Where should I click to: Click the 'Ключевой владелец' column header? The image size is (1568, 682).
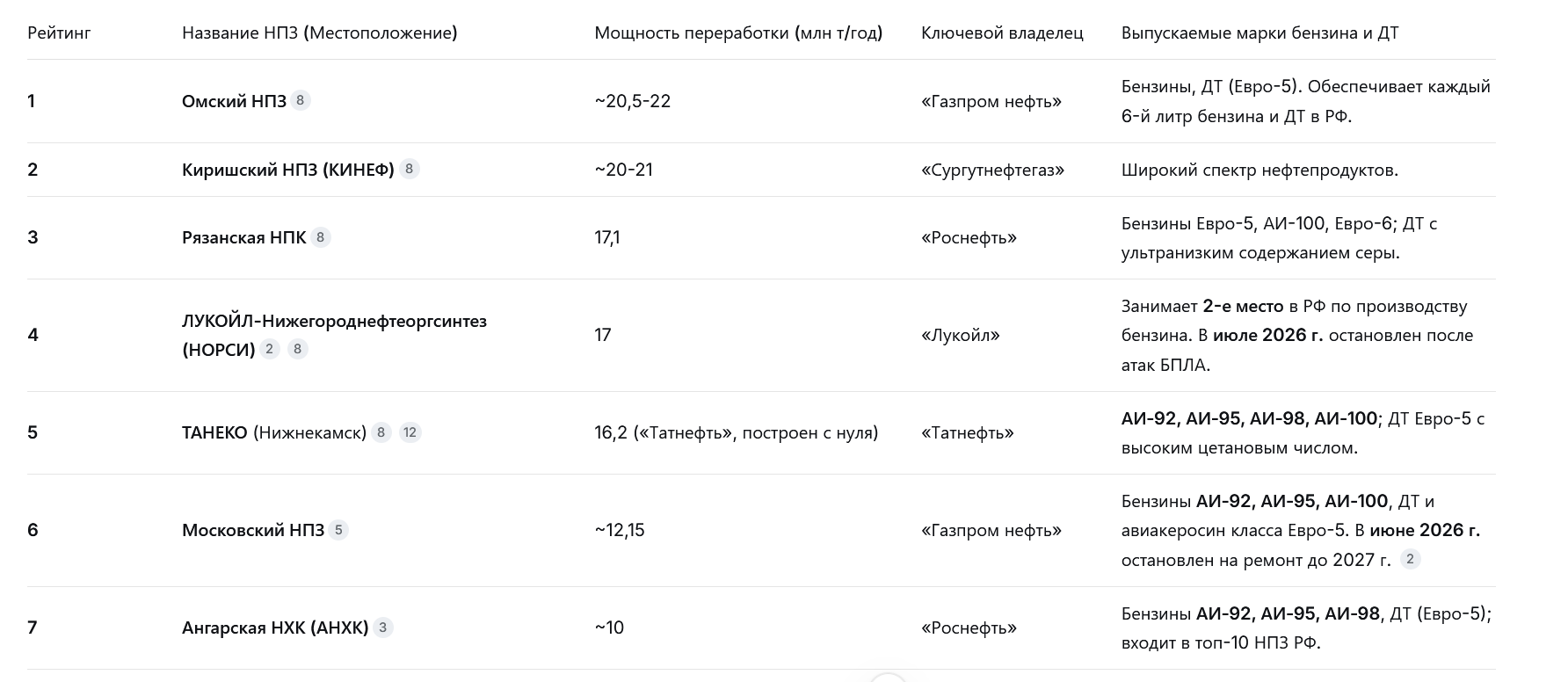[x=1002, y=33]
